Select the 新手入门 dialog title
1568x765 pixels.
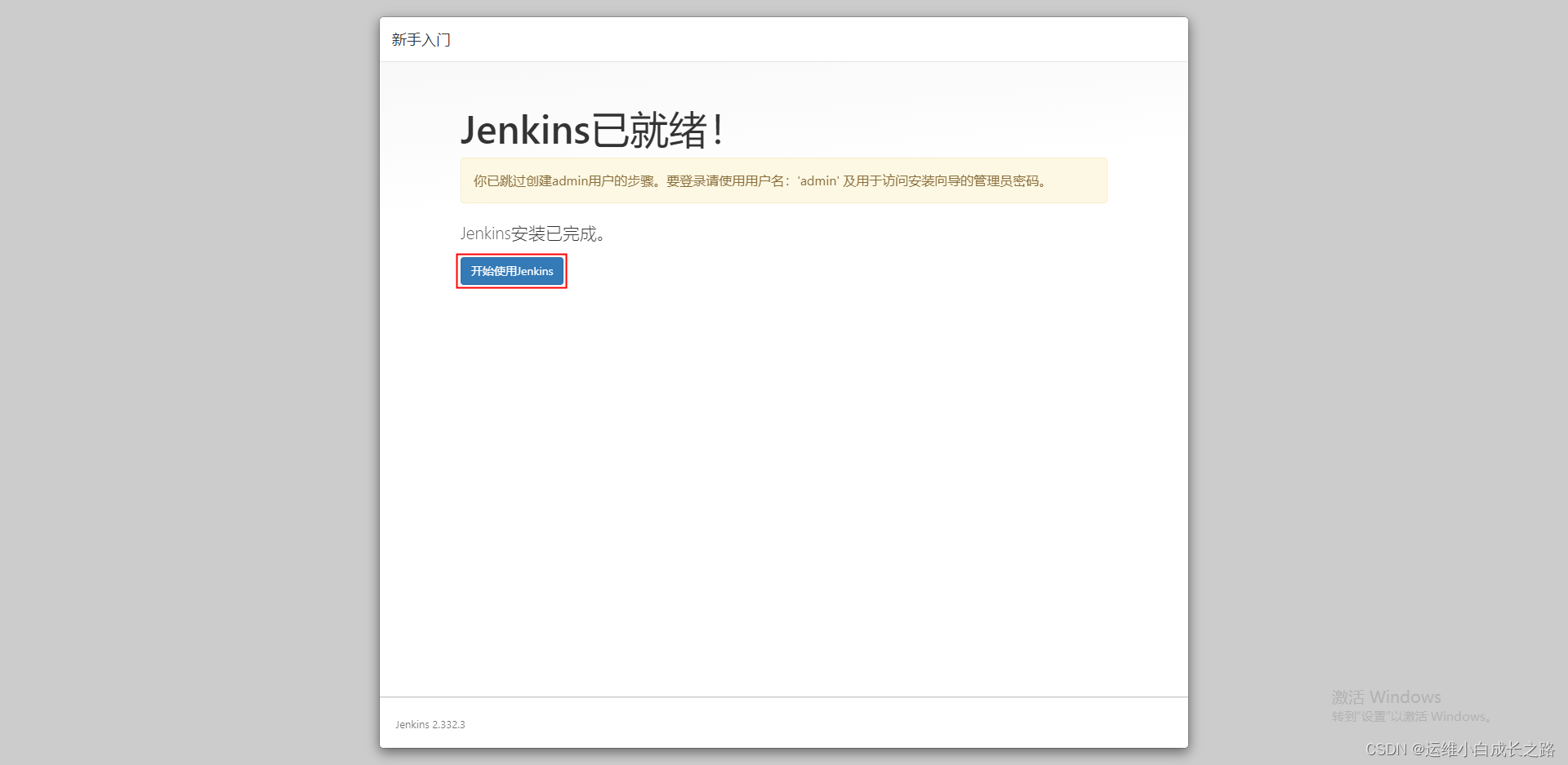[421, 39]
